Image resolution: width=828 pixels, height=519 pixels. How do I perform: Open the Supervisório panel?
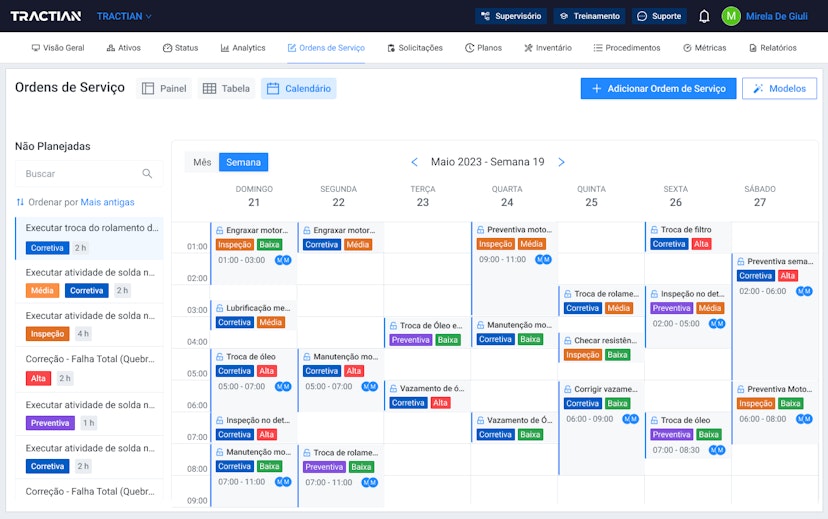(510, 16)
